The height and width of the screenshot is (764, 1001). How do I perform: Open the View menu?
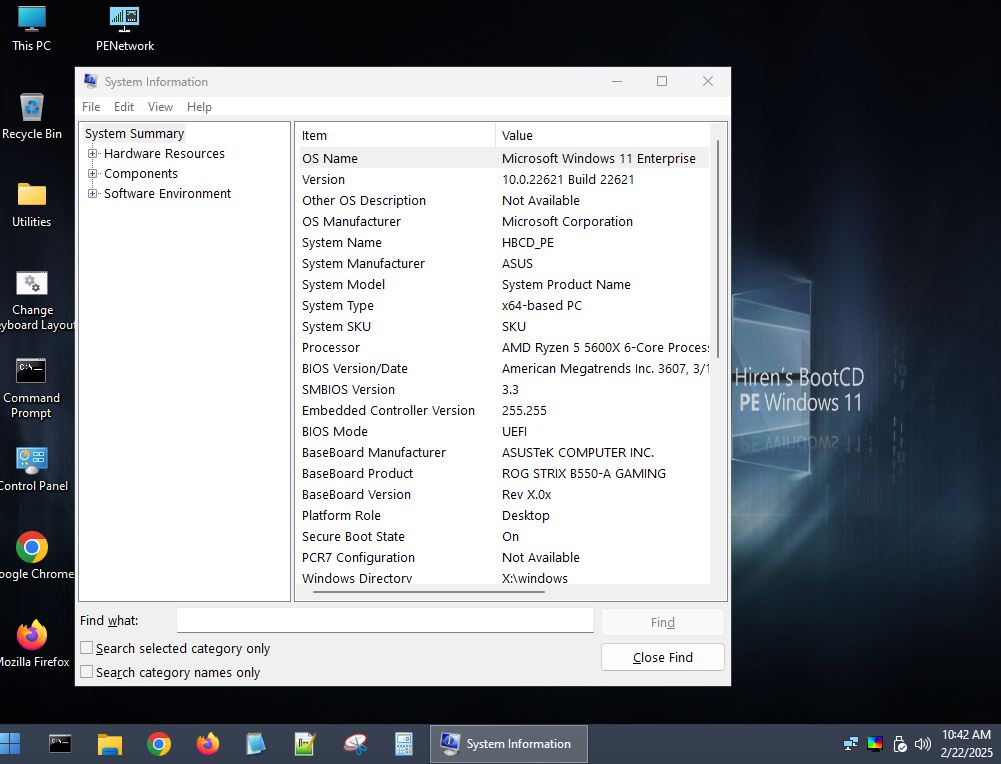160,107
